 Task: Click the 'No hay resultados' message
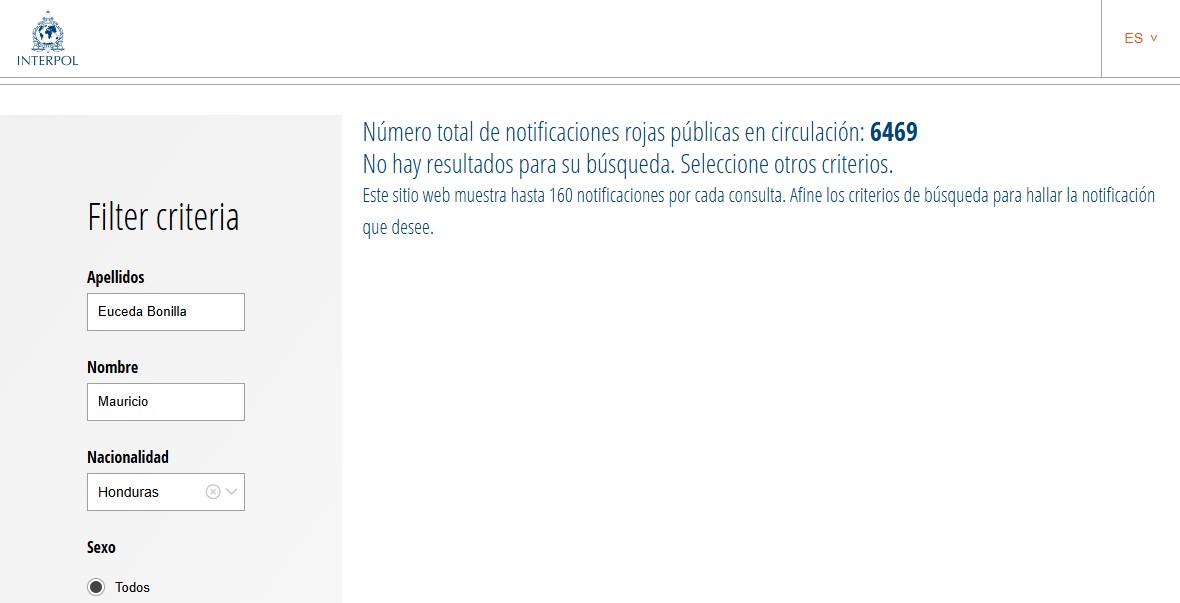[x=627, y=164]
